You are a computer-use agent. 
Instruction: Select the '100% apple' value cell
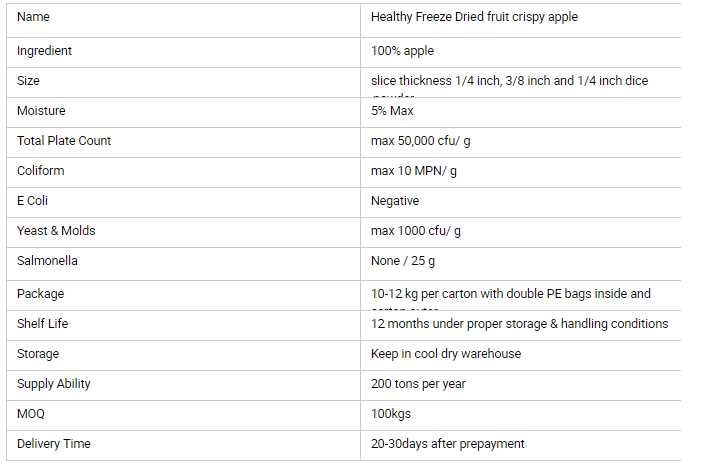[402, 51]
